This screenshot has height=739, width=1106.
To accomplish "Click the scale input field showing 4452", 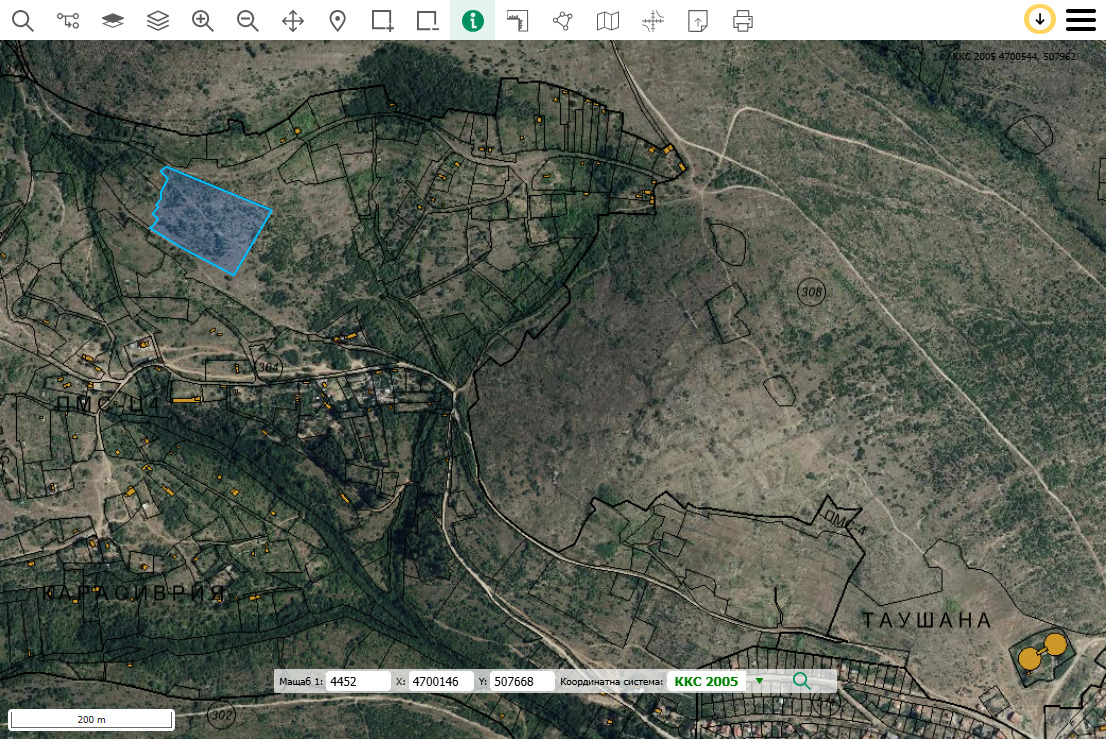I will click(x=358, y=681).
